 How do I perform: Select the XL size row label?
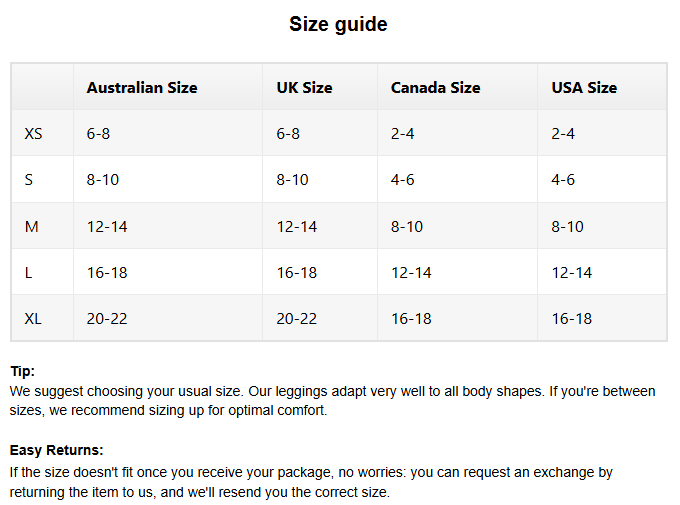[34, 319]
